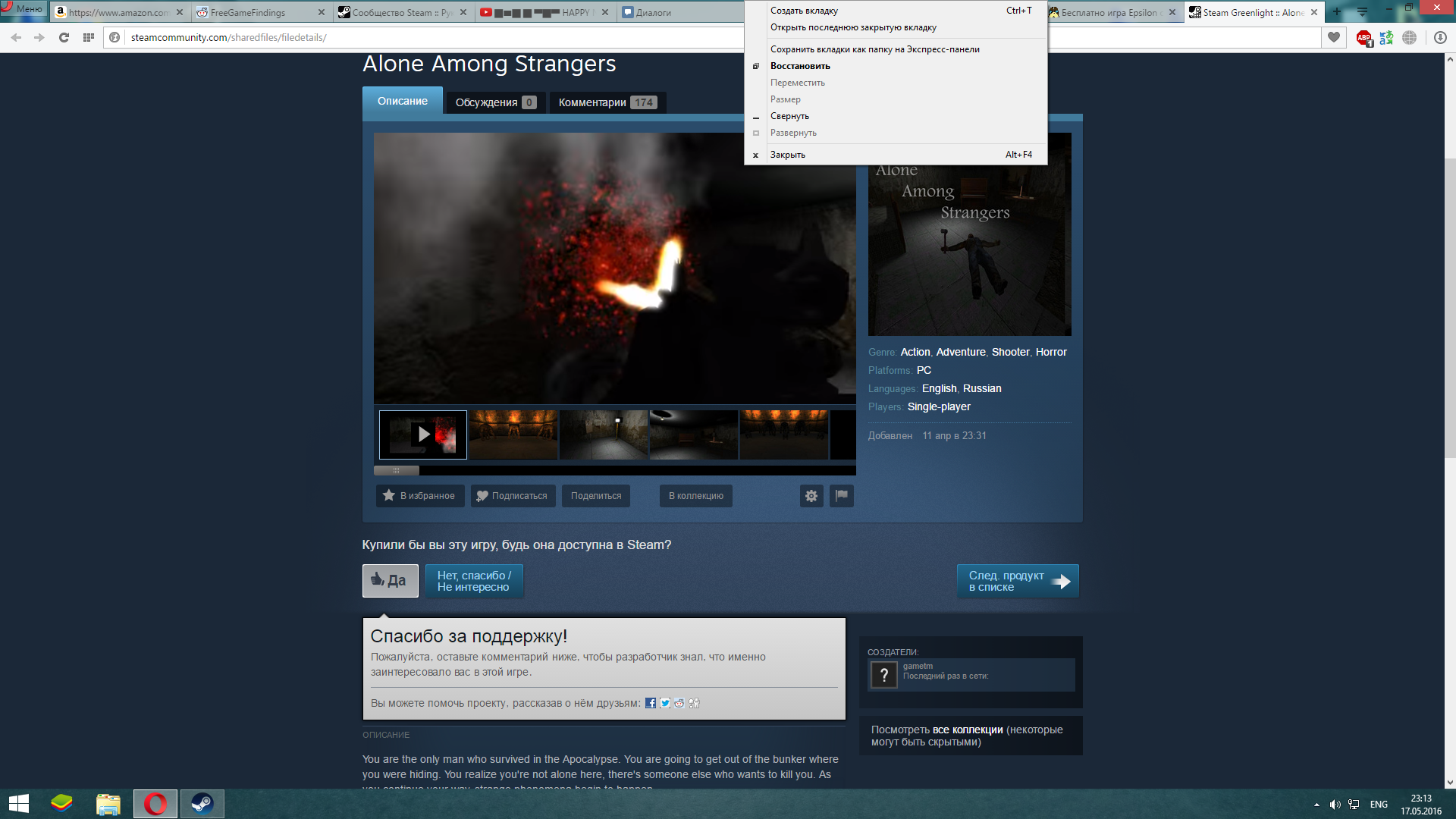Screen dimensions: 1456x819
Task: Open network settings in system tray
Action: (x=1354, y=805)
